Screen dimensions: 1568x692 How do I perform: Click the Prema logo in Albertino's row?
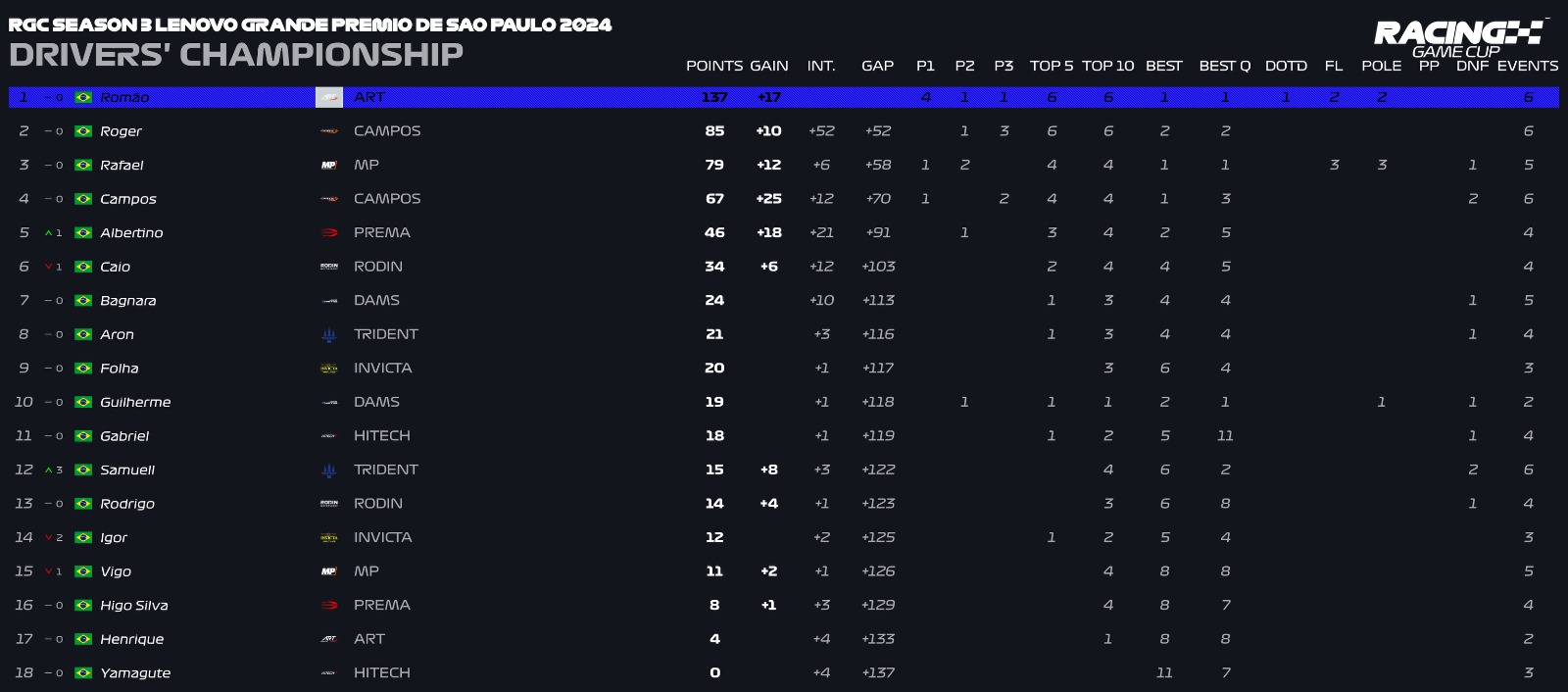coord(329,233)
